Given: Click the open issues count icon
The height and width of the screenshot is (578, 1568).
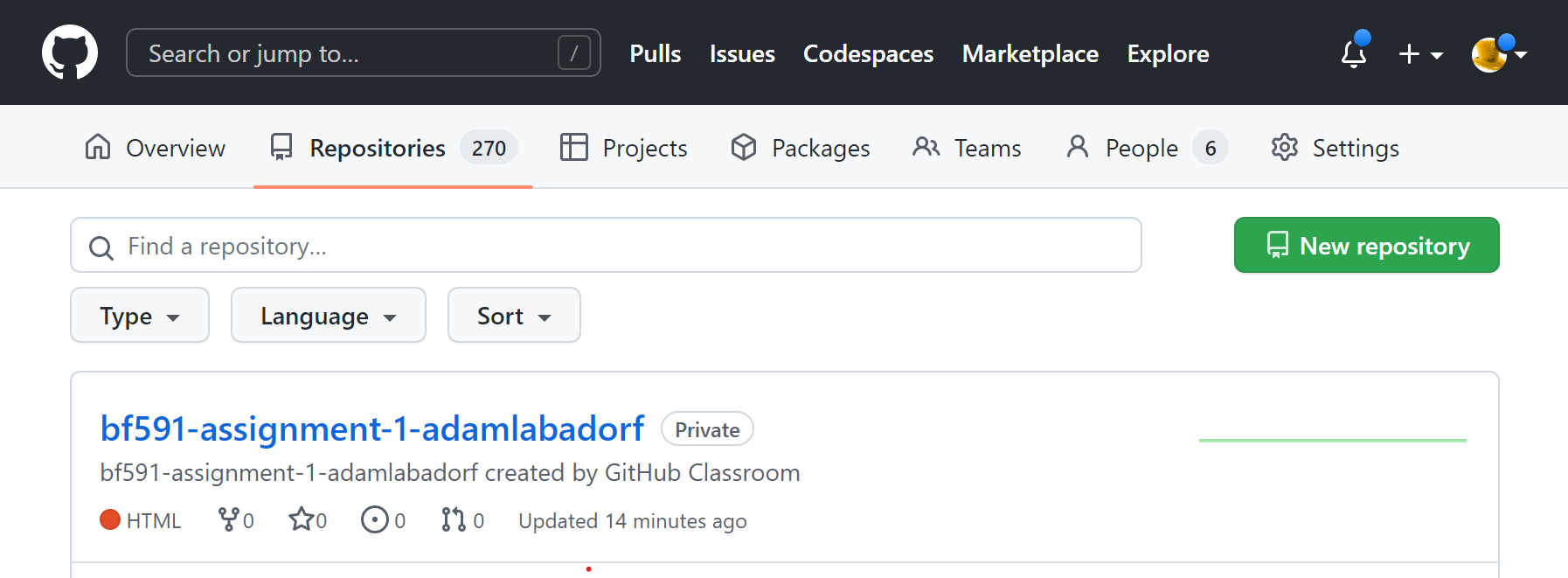Looking at the screenshot, I should tap(375, 519).
